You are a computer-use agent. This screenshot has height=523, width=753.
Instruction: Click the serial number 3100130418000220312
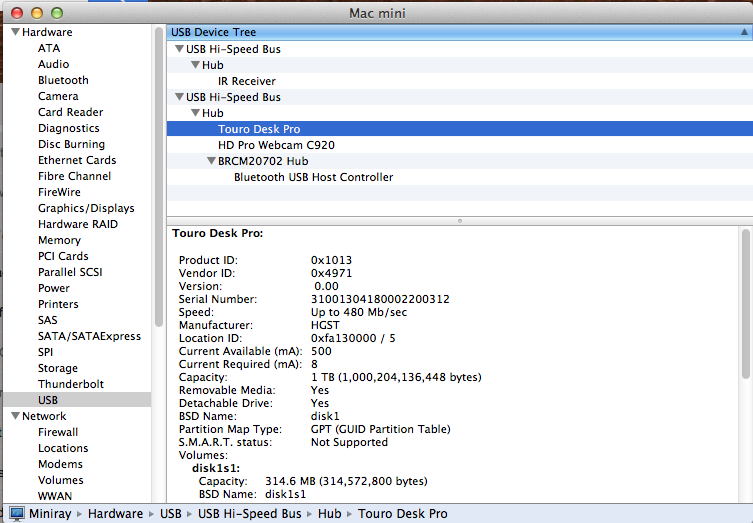(x=380, y=299)
